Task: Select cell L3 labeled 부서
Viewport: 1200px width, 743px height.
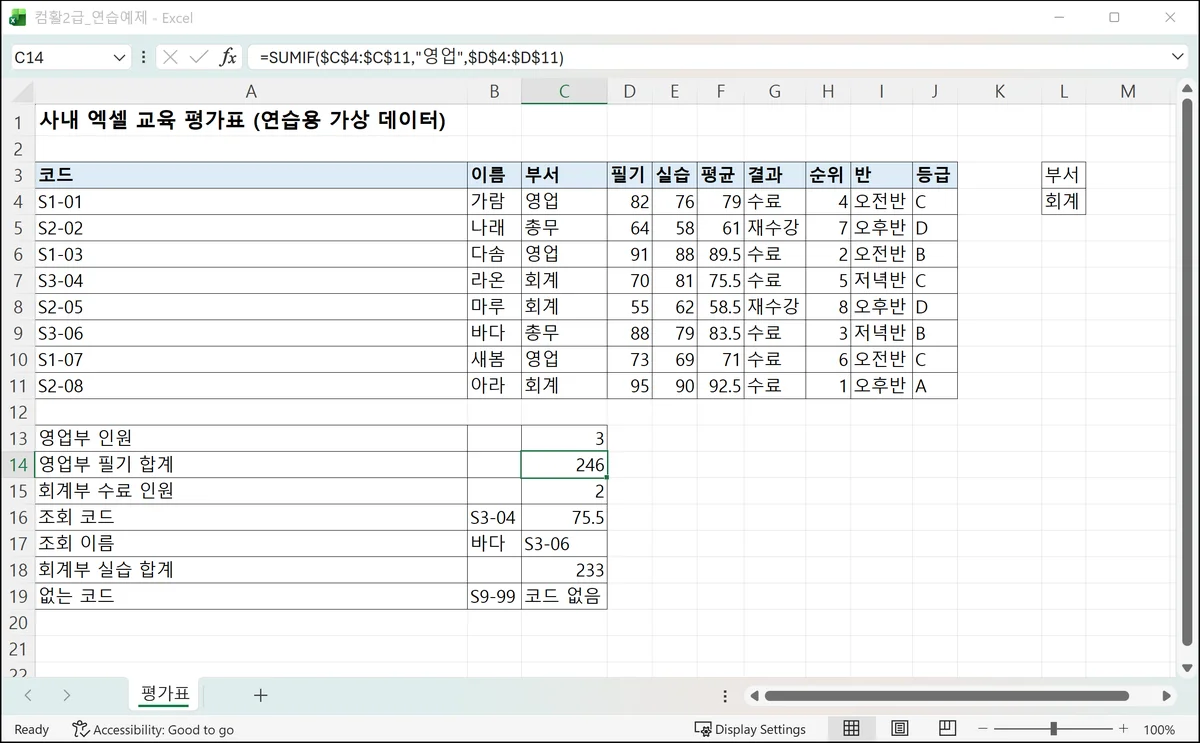Action: point(1063,175)
